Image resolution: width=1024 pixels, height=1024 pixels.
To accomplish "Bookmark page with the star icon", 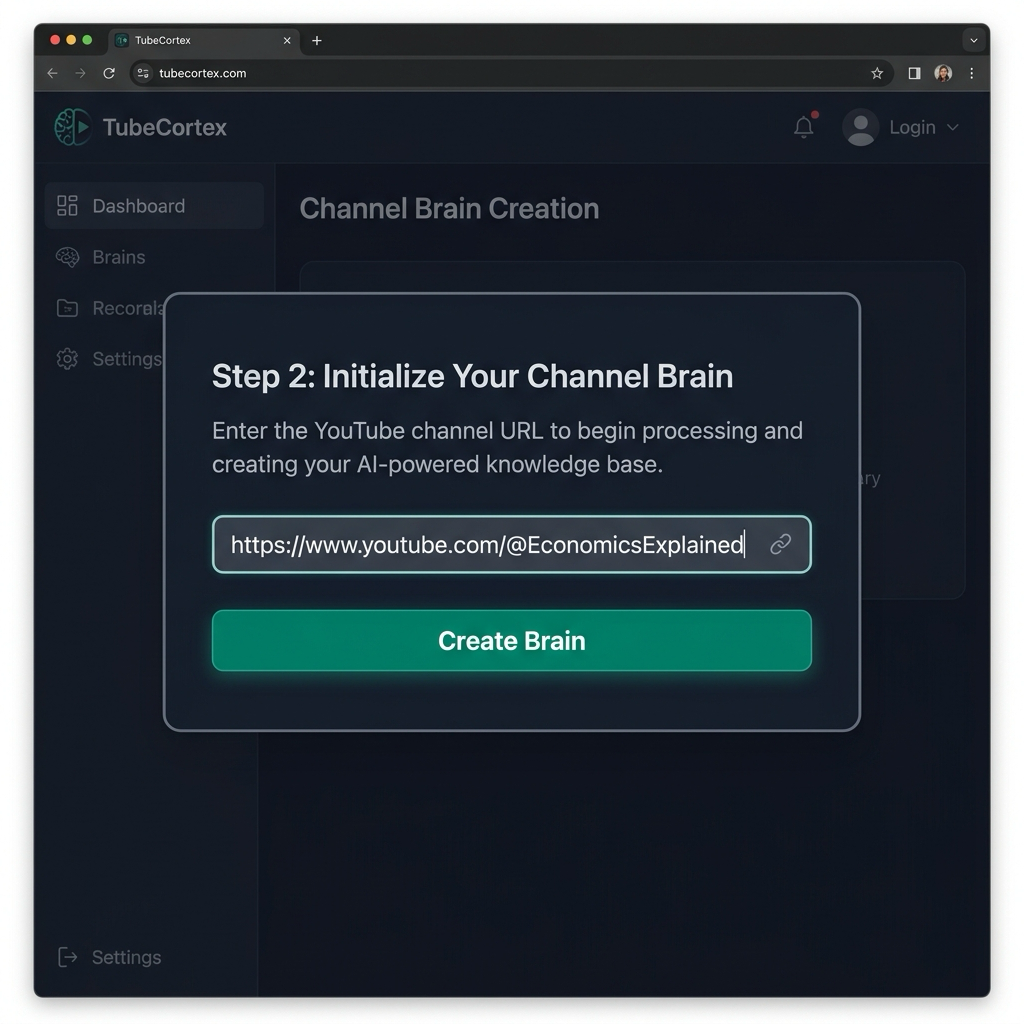I will pyautogui.click(x=877, y=73).
